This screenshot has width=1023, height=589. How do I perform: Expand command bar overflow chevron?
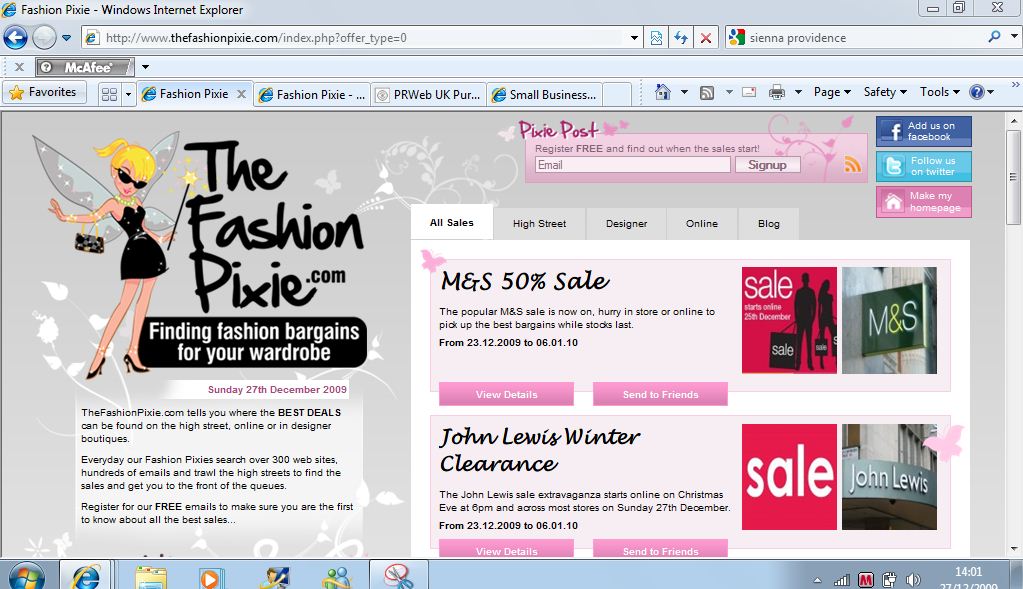(x=1015, y=85)
